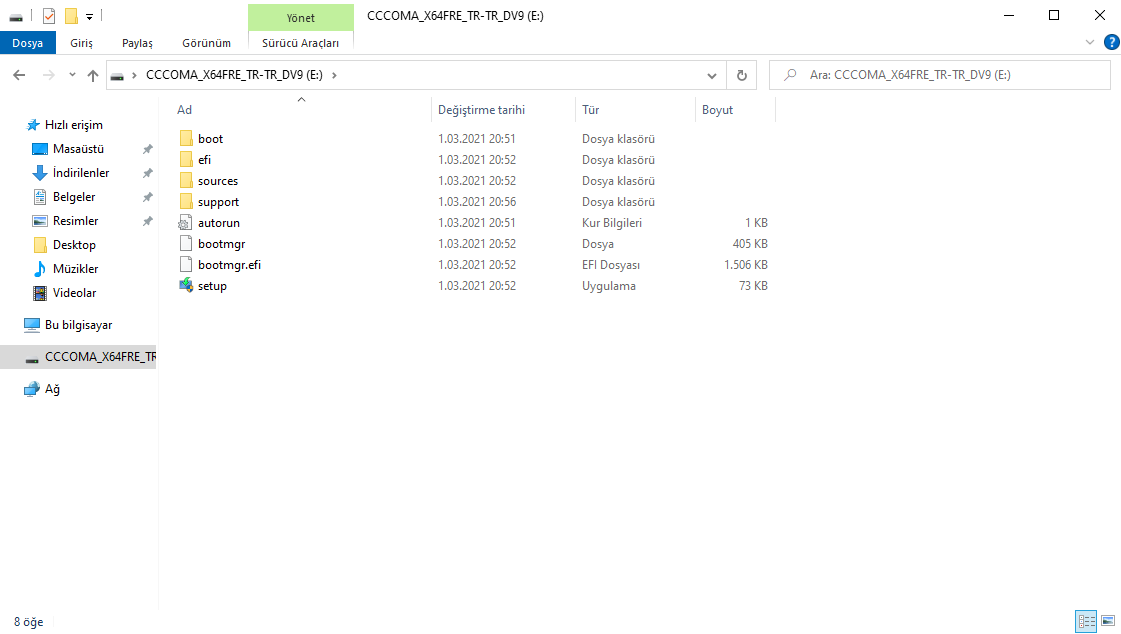Click the '1.506 KB' size of bootmgr.efi
This screenshot has width=1121, height=634.
(746, 264)
